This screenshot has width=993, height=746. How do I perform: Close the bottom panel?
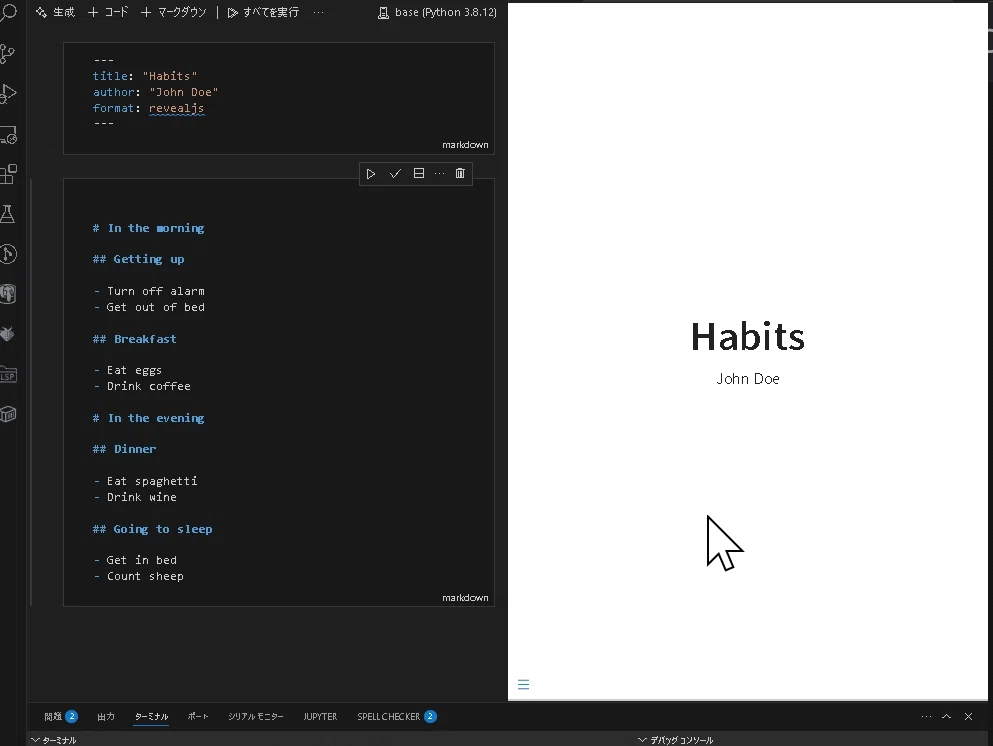(968, 716)
